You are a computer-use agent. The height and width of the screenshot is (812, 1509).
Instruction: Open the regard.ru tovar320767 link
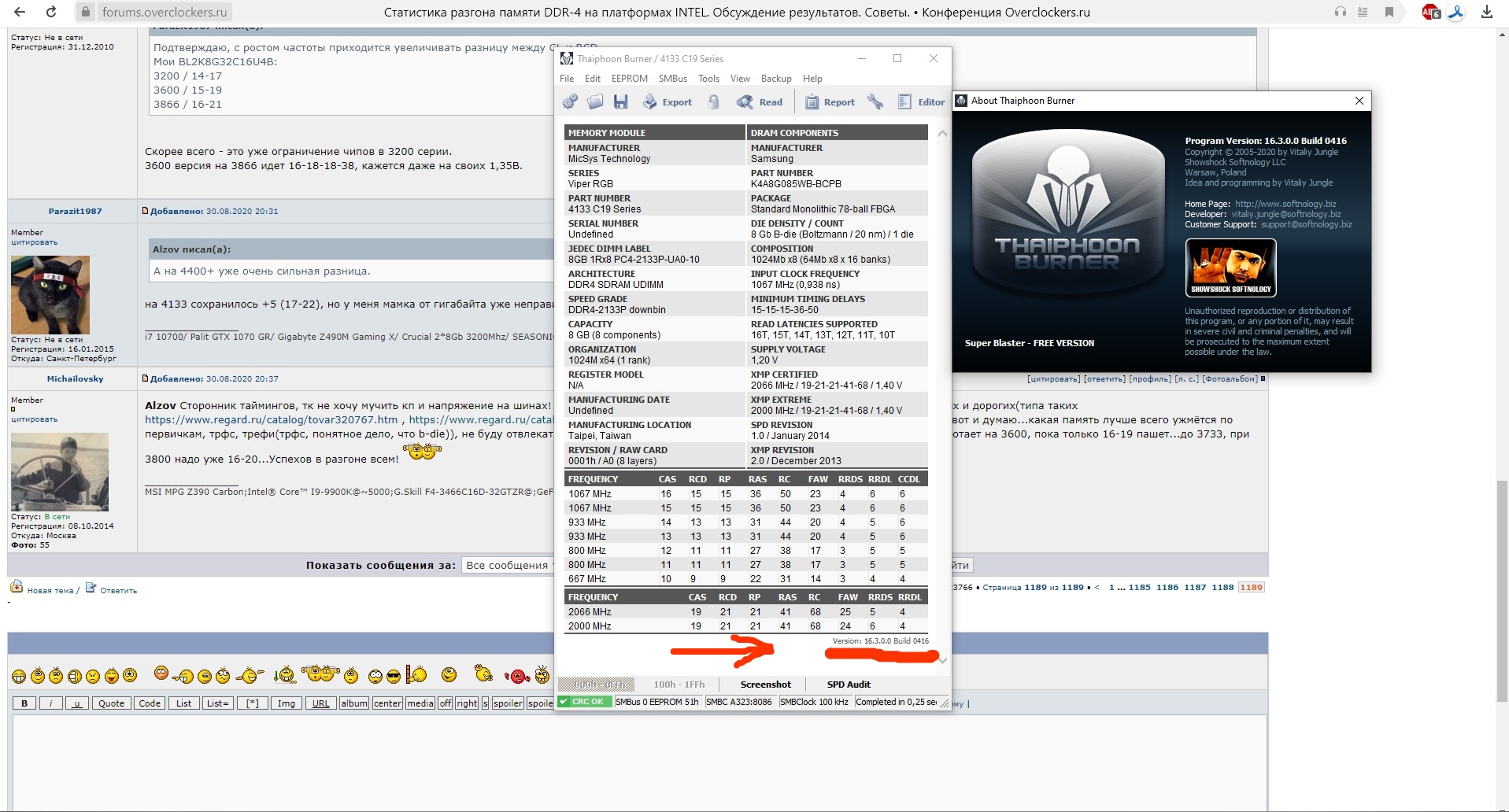(272, 420)
